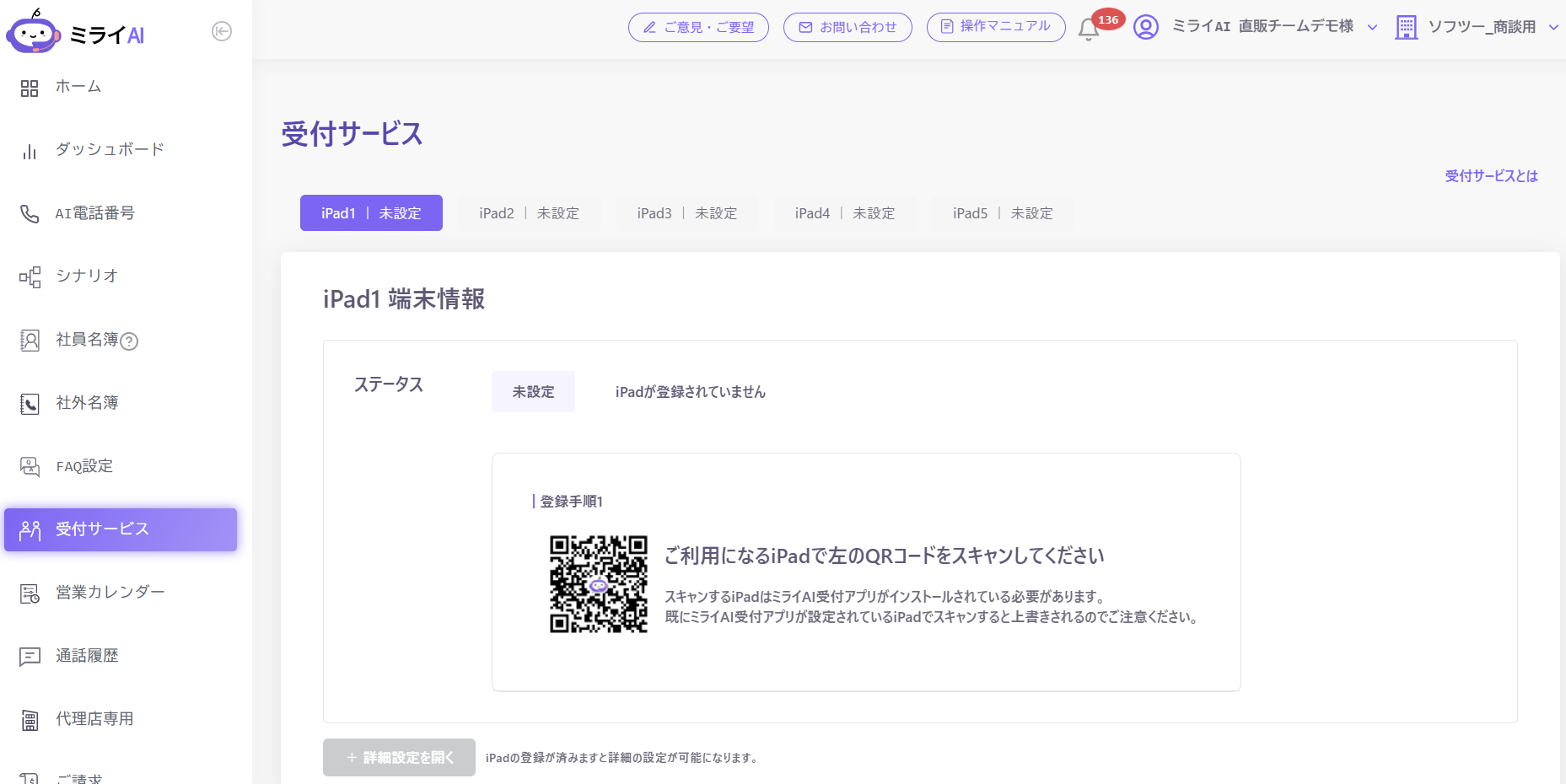Click iPadが登録されていません text
The width and height of the screenshot is (1566, 784).
[691, 392]
